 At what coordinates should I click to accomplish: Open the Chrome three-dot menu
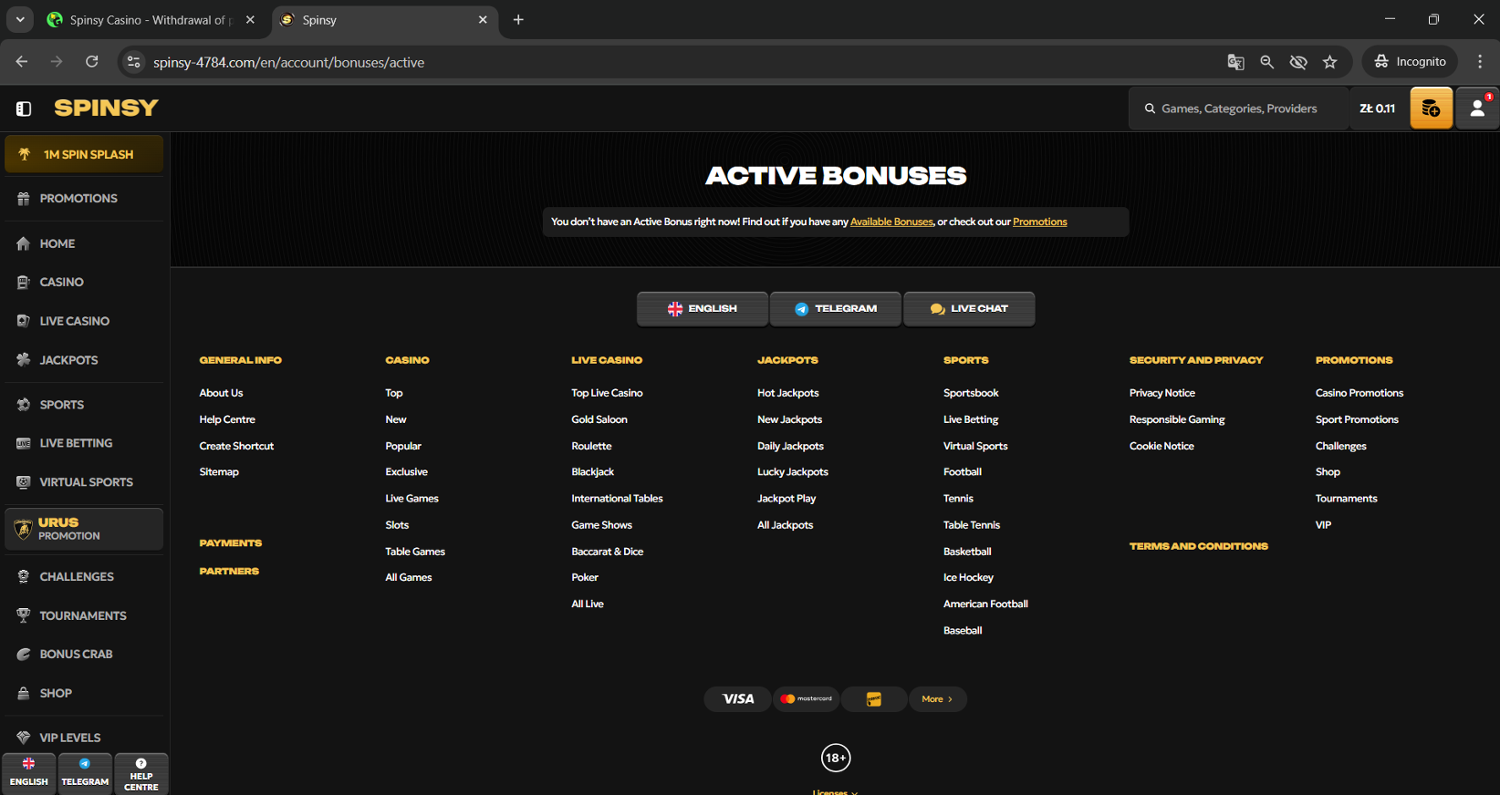pyautogui.click(x=1479, y=62)
